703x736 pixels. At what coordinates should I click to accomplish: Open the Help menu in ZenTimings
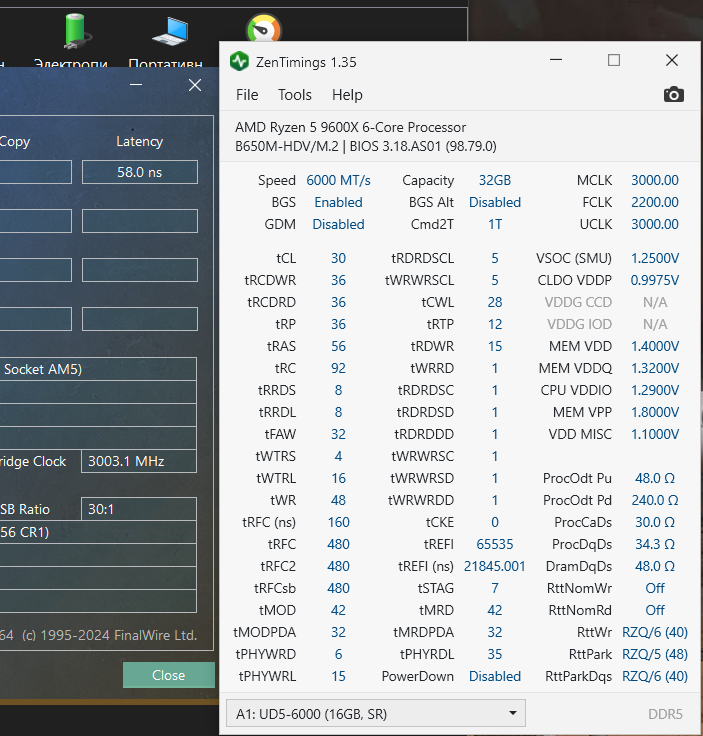pos(347,95)
